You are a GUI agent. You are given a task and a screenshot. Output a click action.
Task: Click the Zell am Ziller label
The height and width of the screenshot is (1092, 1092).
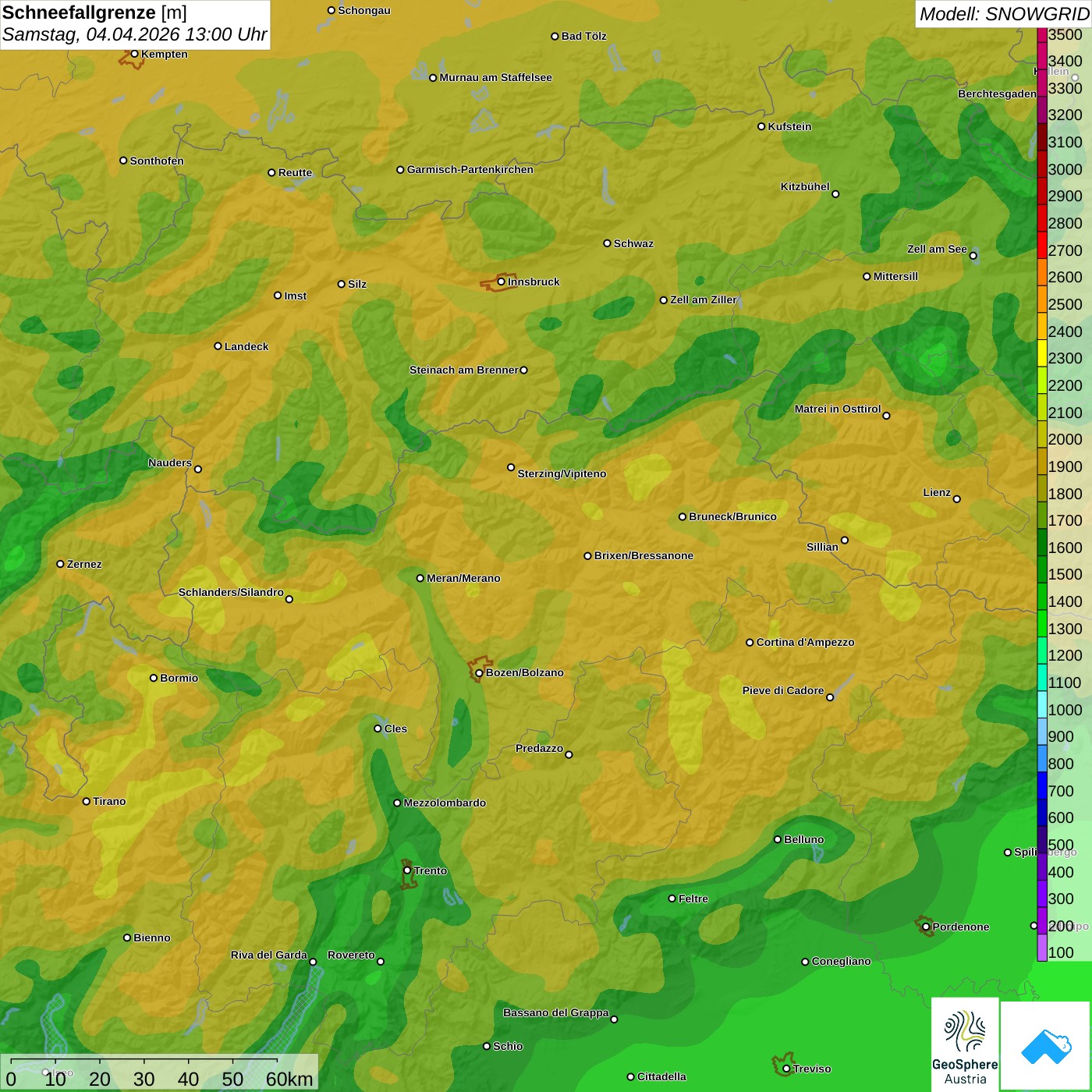coord(704,300)
